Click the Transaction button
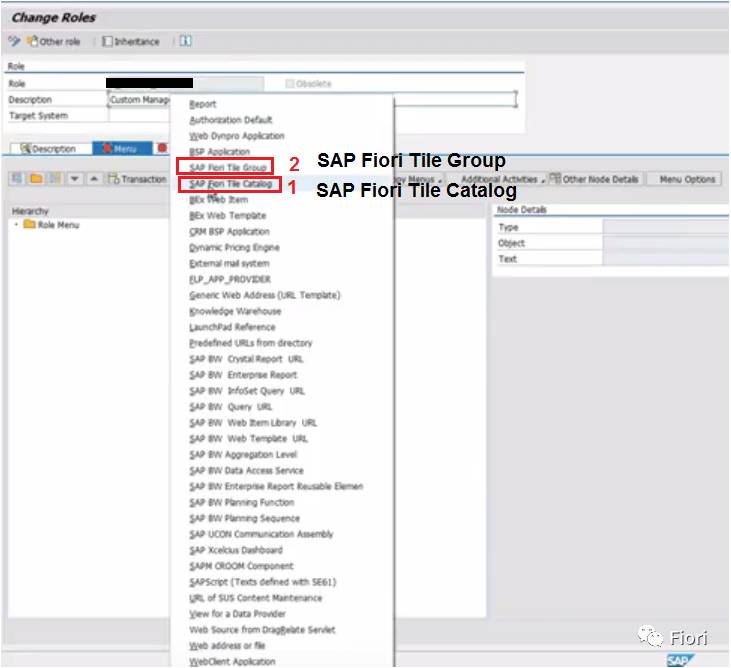The height and width of the screenshot is (668, 731). [x=137, y=179]
